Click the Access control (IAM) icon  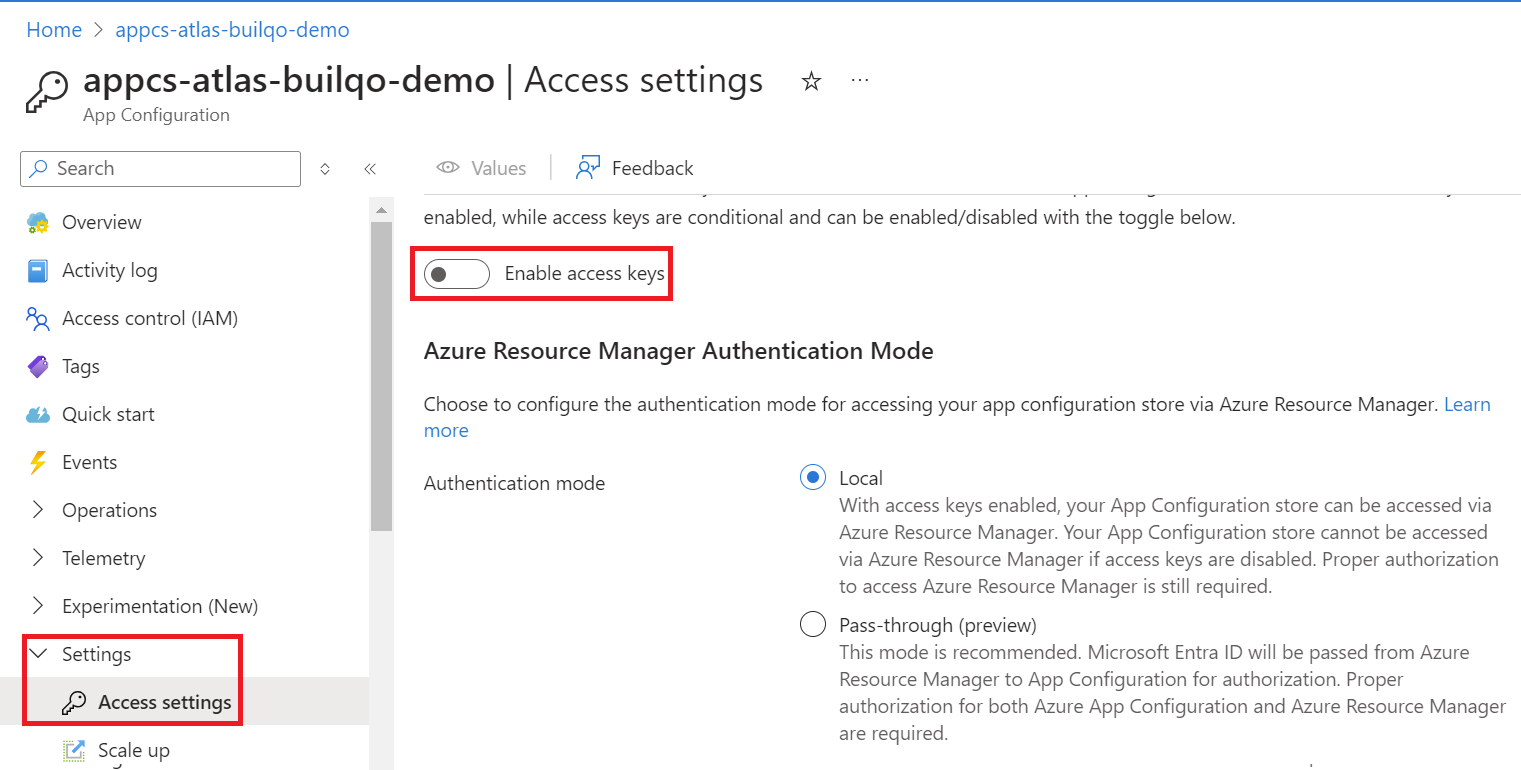coord(38,319)
